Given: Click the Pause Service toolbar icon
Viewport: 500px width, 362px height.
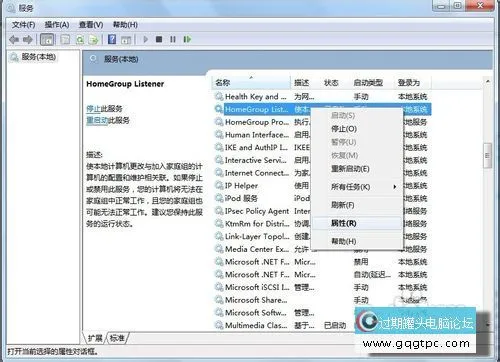Looking at the screenshot, I should tap(173, 39).
